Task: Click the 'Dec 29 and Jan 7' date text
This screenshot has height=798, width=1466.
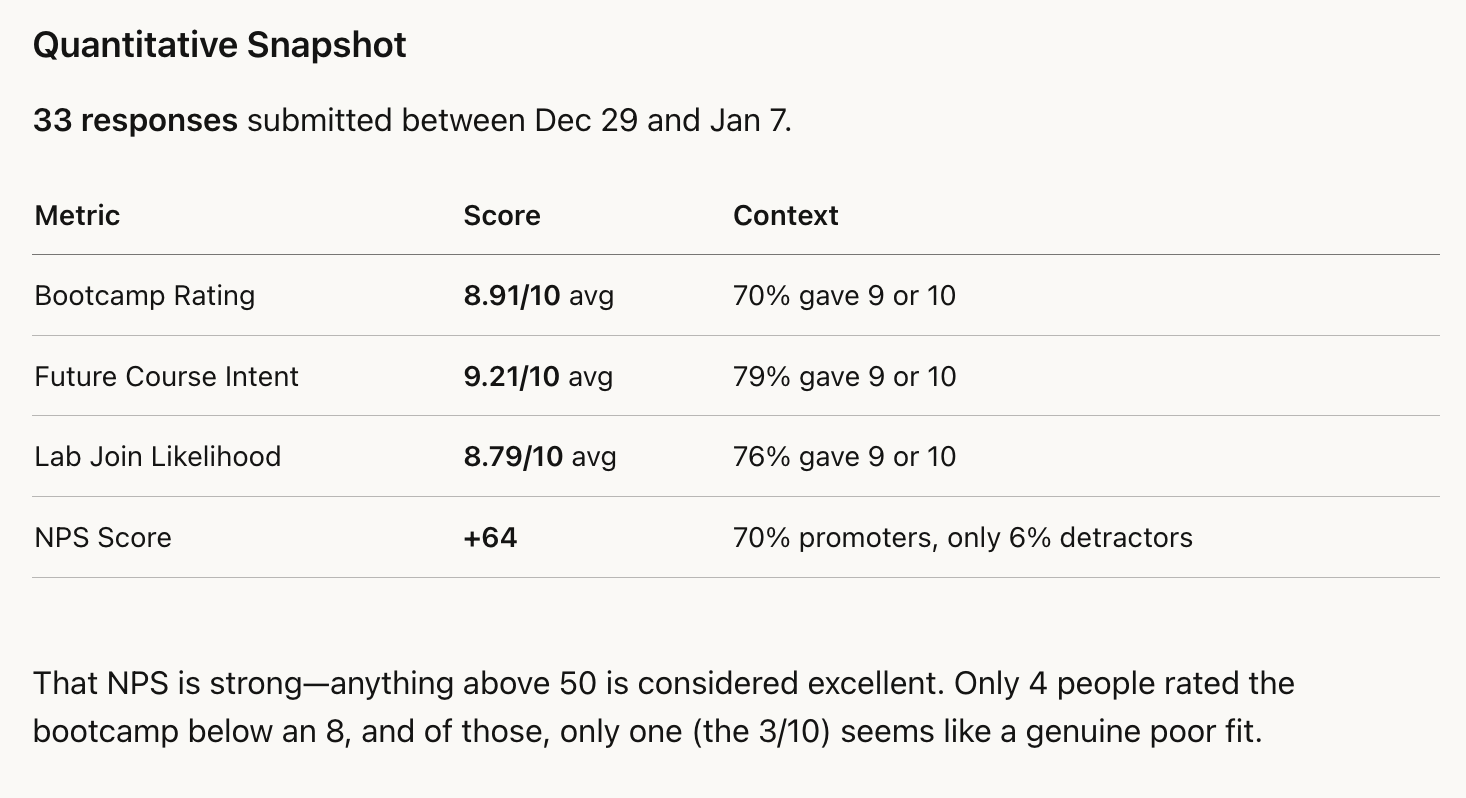Action: point(661,121)
